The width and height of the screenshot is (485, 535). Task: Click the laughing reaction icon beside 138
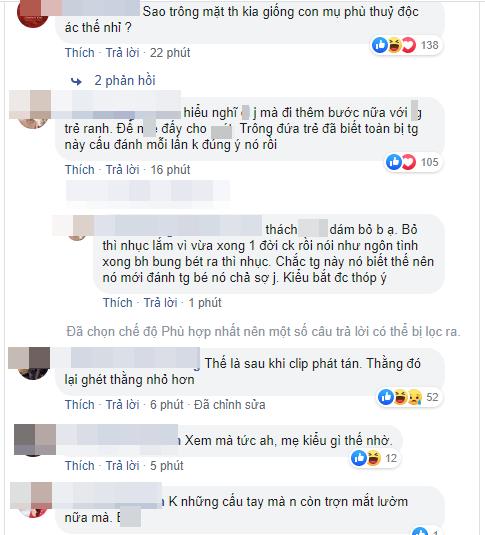coord(394,45)
